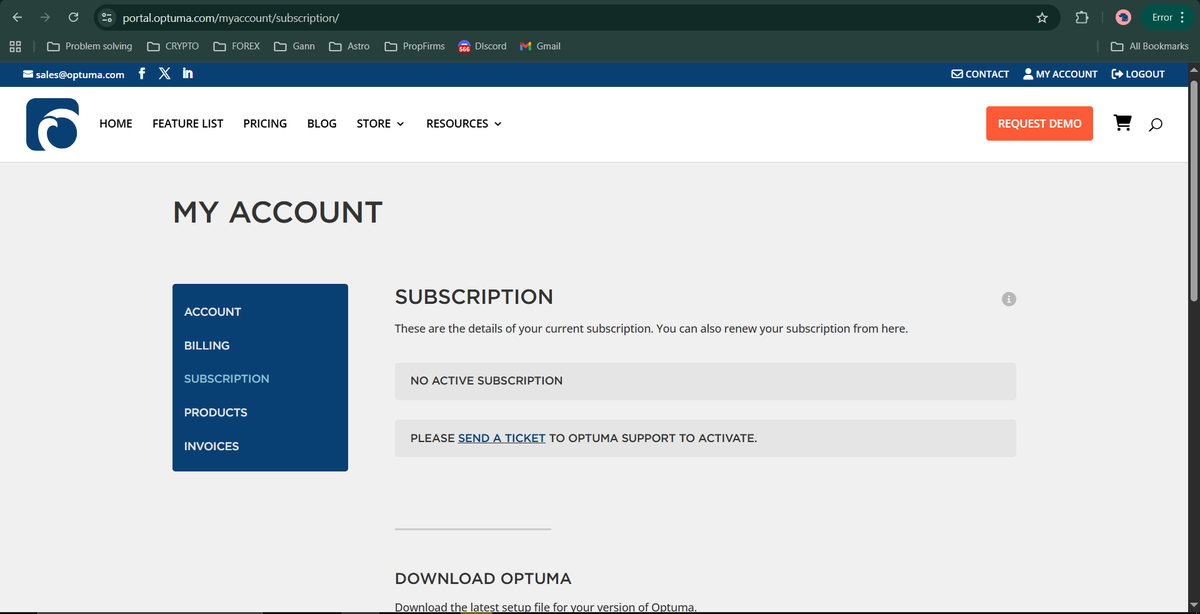Open the Discord bookmark
1200x614 pixels.
tap(482, 46)
